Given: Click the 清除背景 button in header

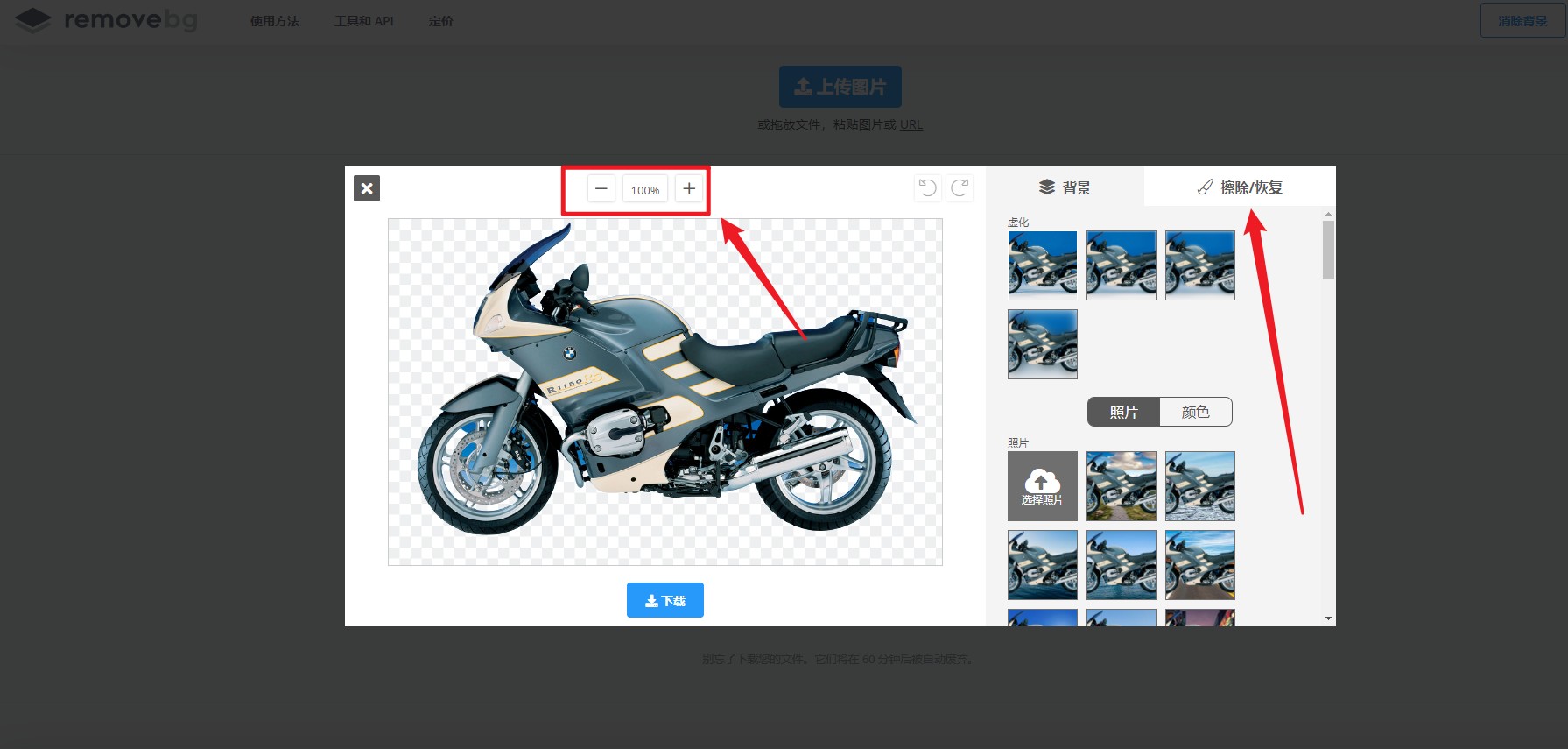Looking at the screenshot, I should (1522, 20).
